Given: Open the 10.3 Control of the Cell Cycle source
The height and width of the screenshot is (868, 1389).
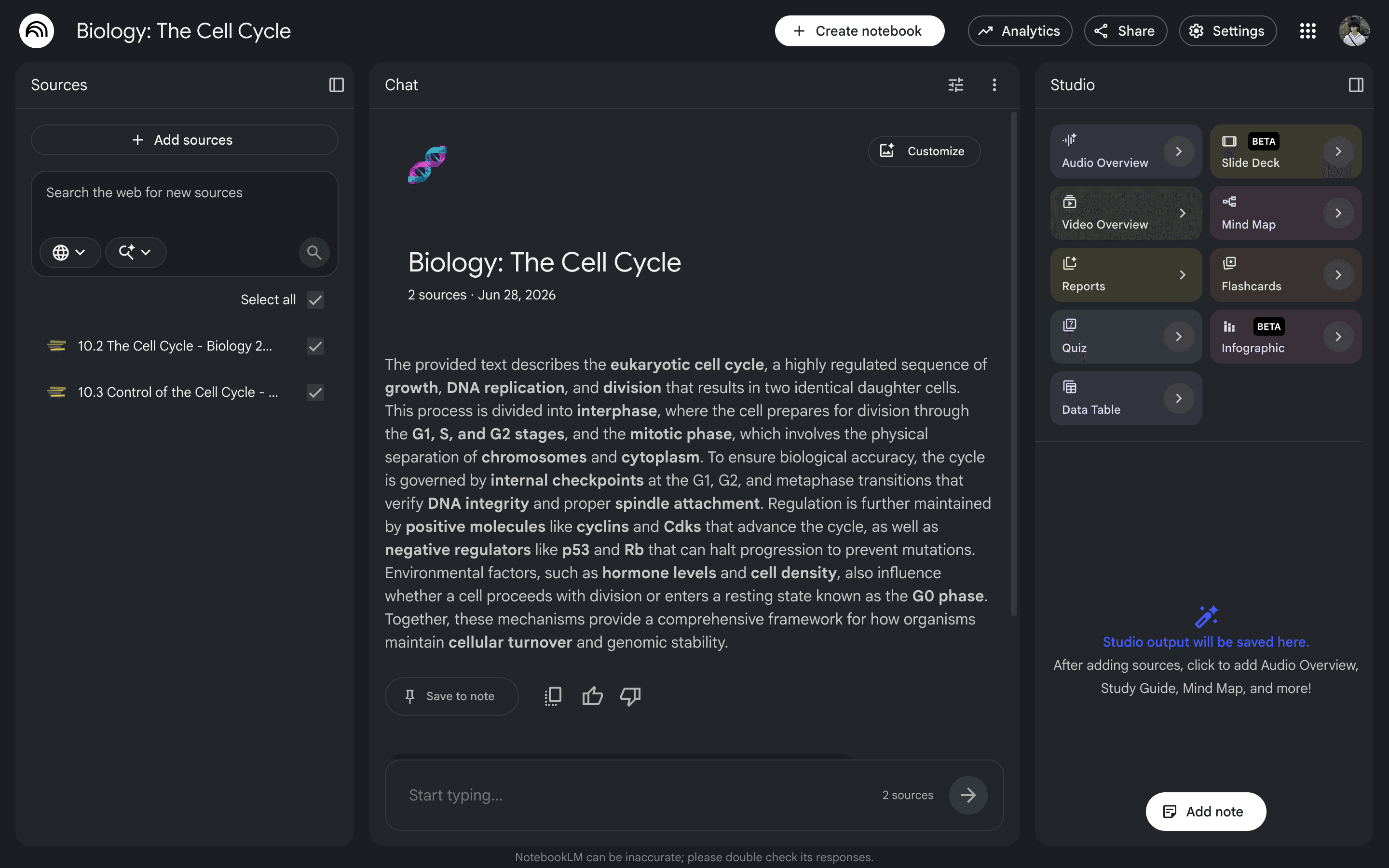Looking at the screenshot, I should tap(178, 393).
